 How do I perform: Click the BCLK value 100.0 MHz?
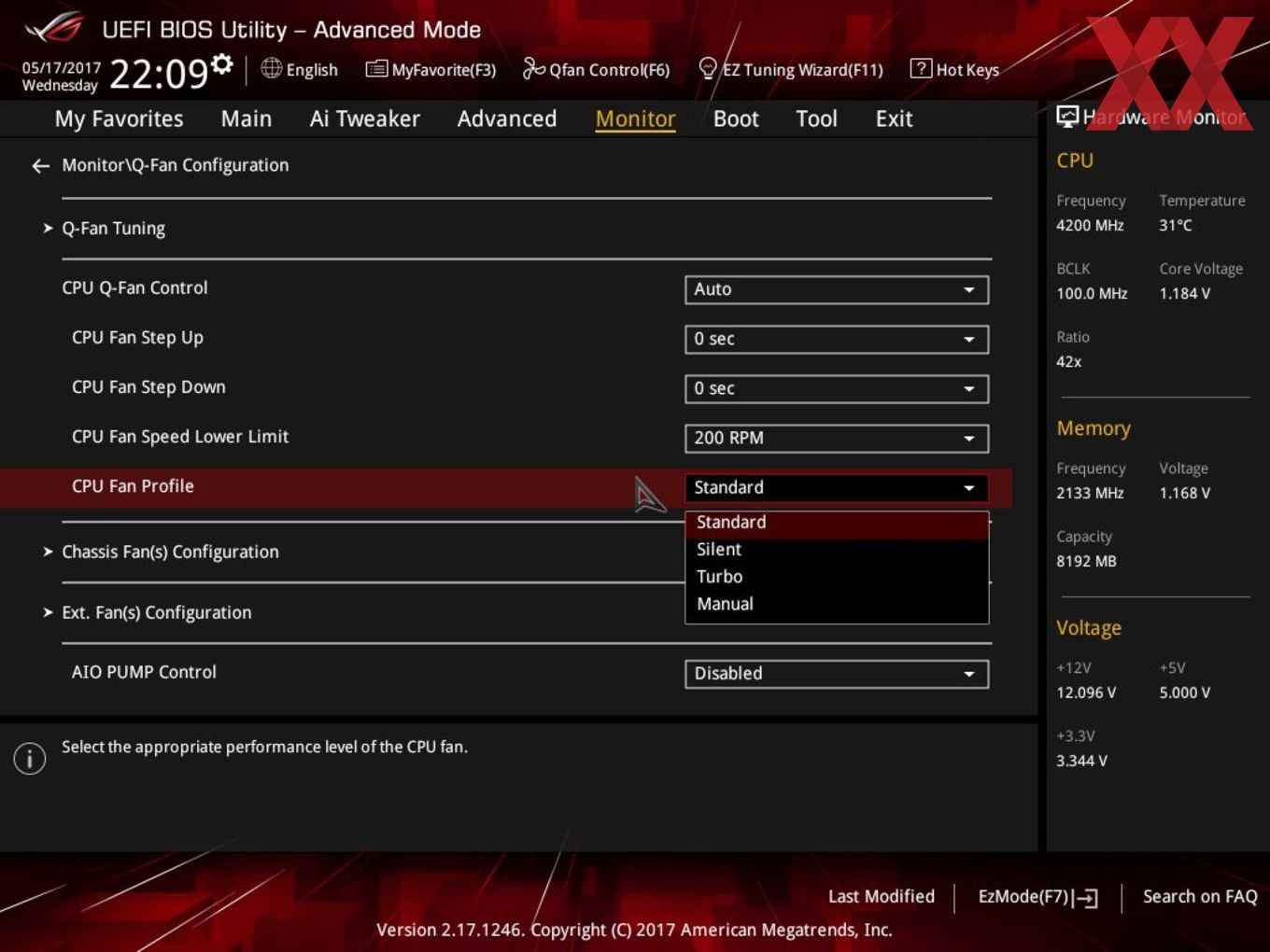pyautogui.click(x=1092, y=293)
